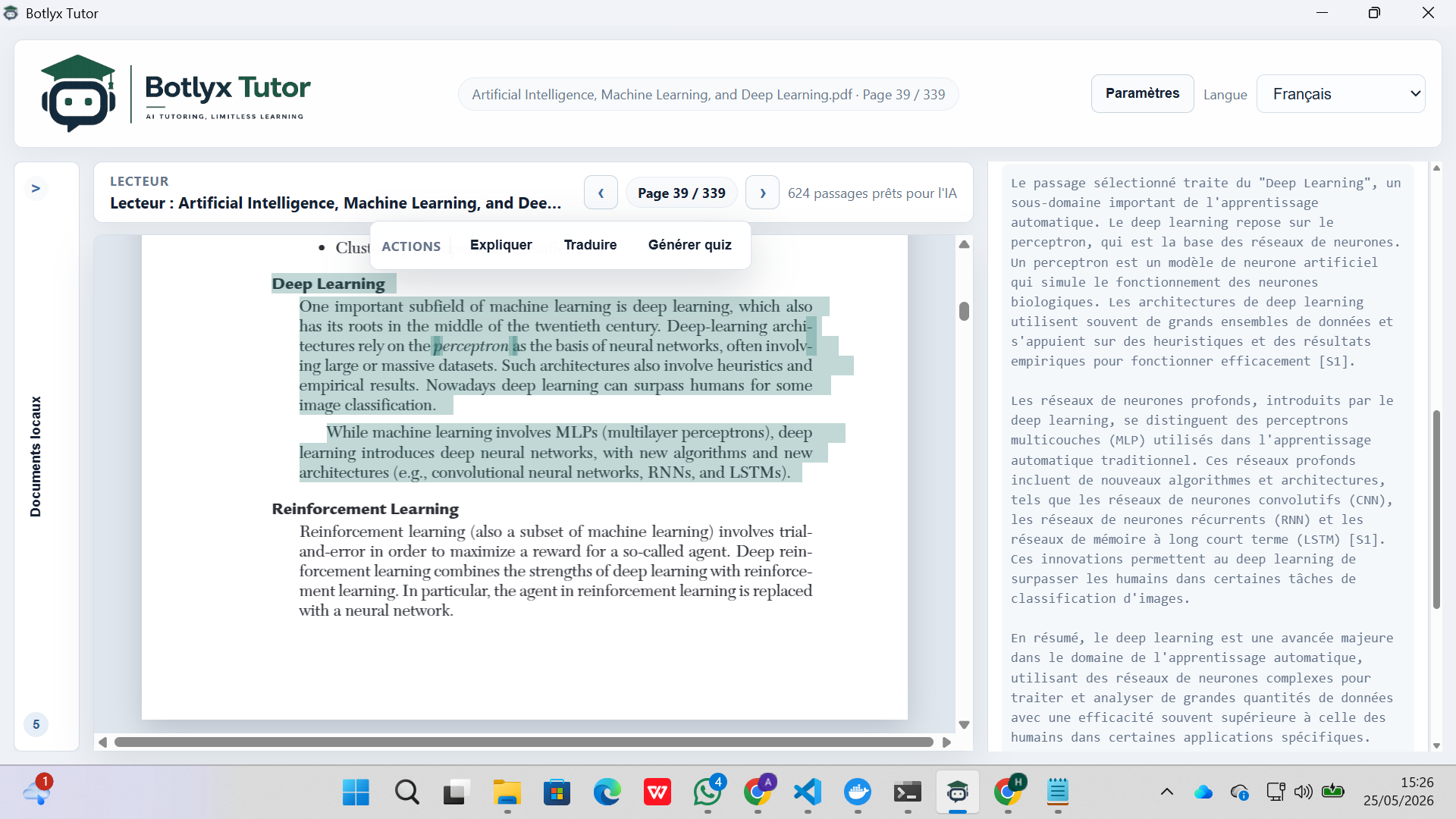Open the weather widget on the taskbar
This screenshot has width=1456, height=819.
point(37,791)
